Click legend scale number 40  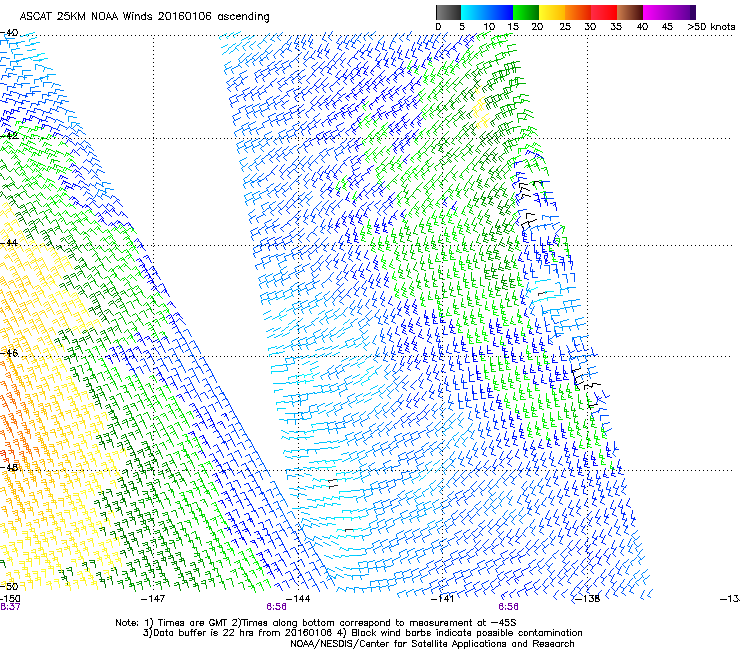click(x=642, y=26)
